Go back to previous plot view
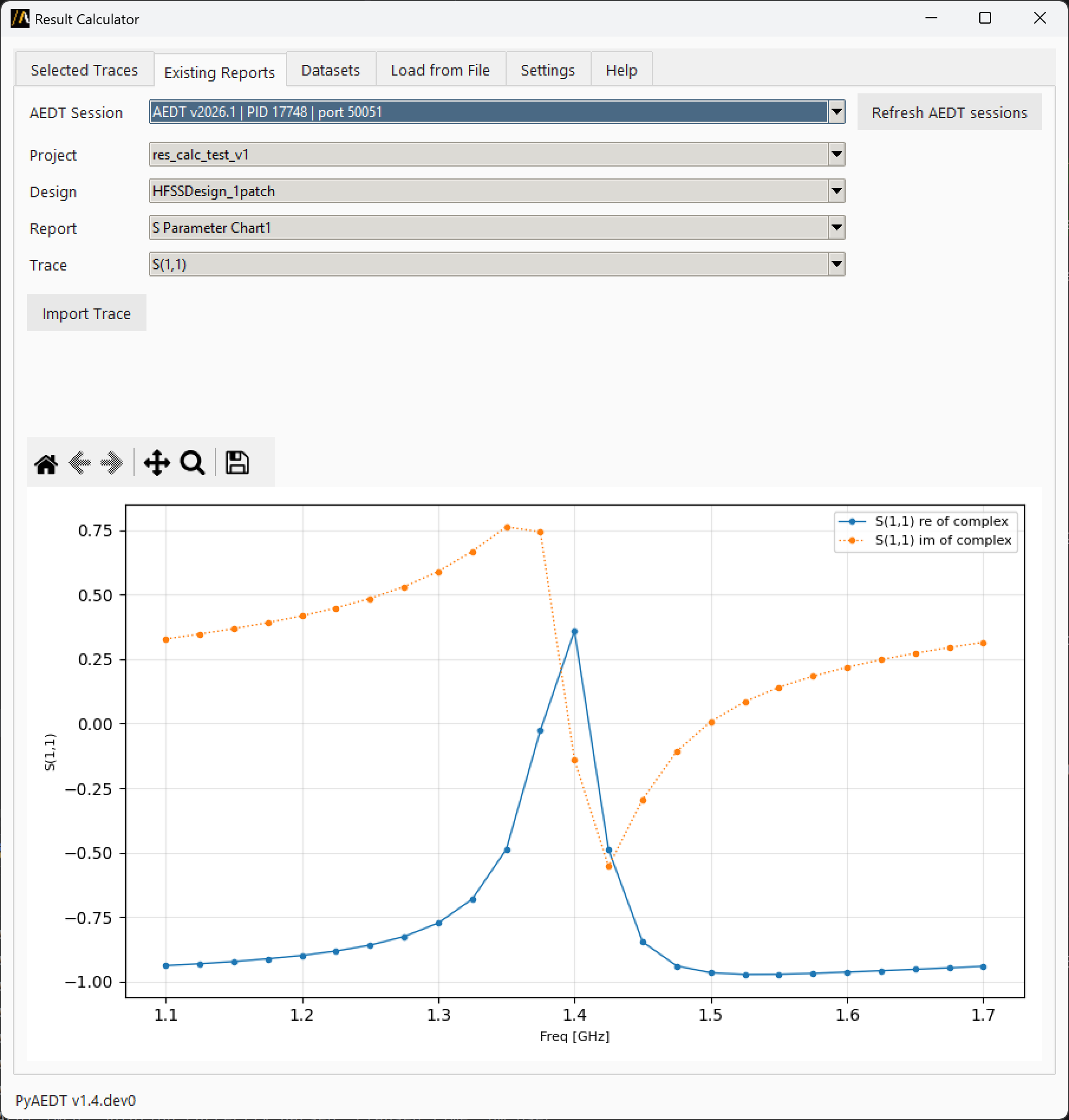The image size is (1069, 1120). pos(79,463)
